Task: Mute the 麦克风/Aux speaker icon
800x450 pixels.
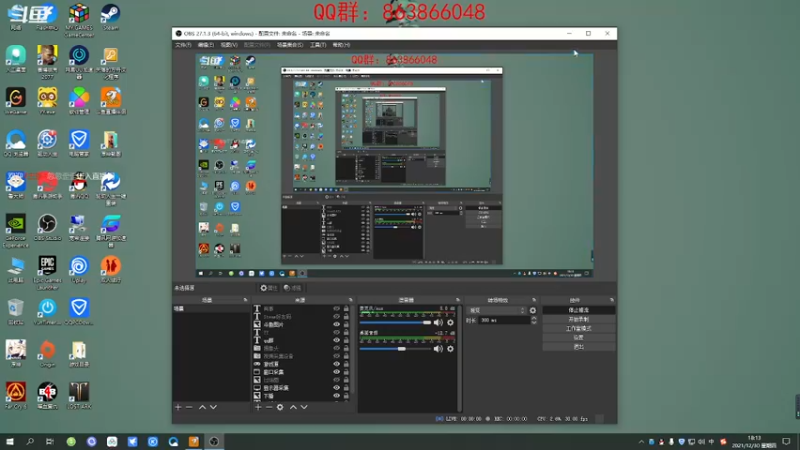Action: [438, 322]
